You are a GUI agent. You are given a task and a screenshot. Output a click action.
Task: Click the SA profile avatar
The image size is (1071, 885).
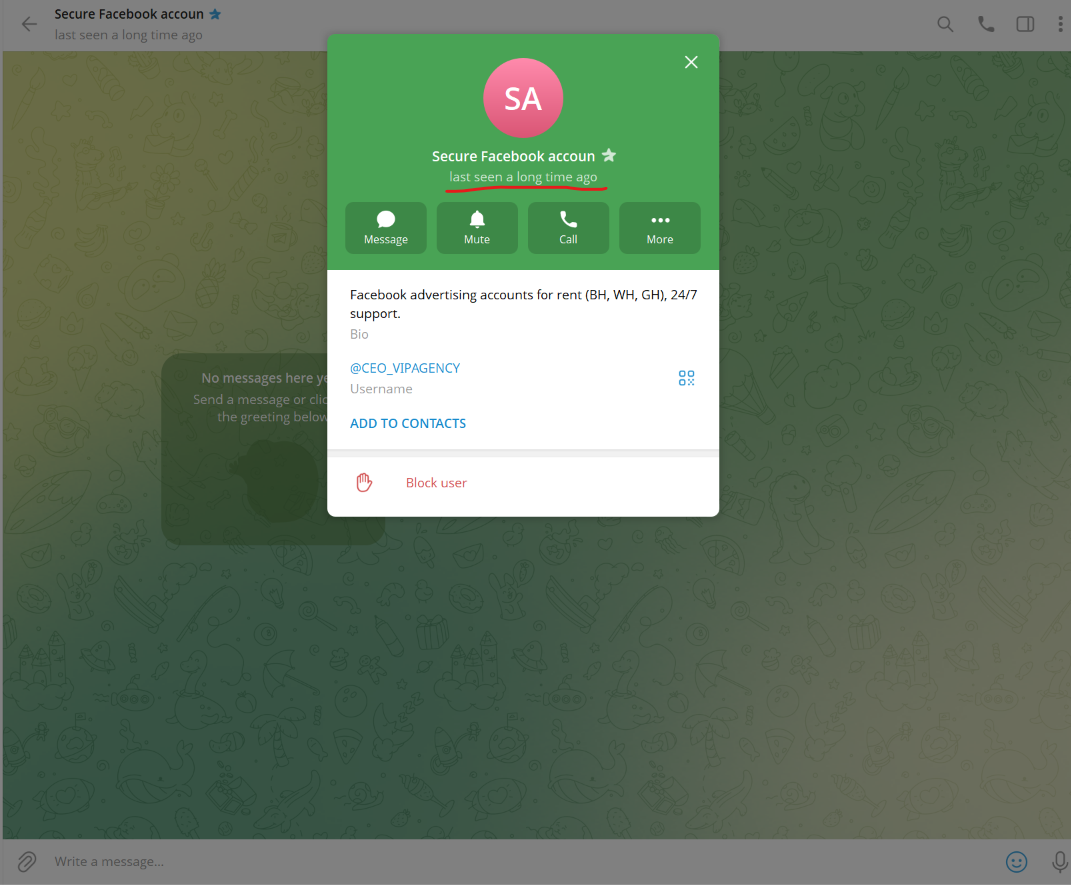[523, 98]
